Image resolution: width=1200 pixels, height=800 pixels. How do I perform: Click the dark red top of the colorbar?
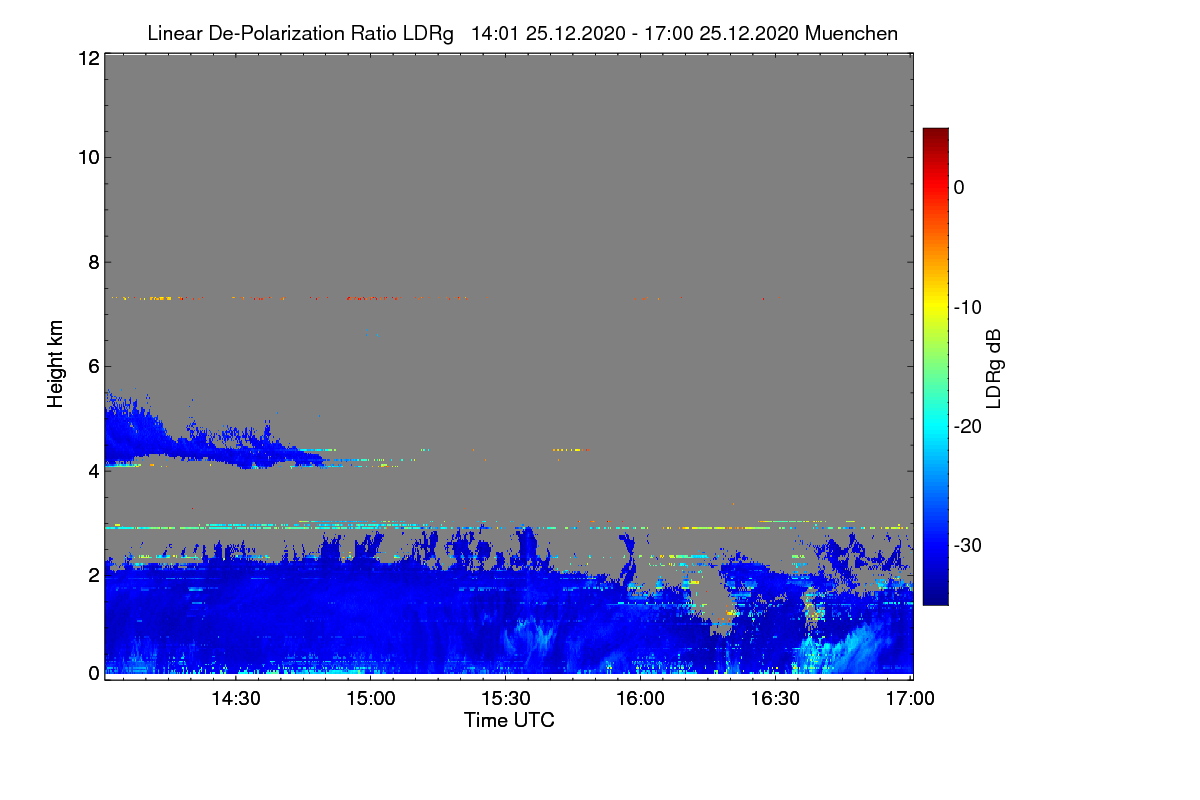point(935,134)
